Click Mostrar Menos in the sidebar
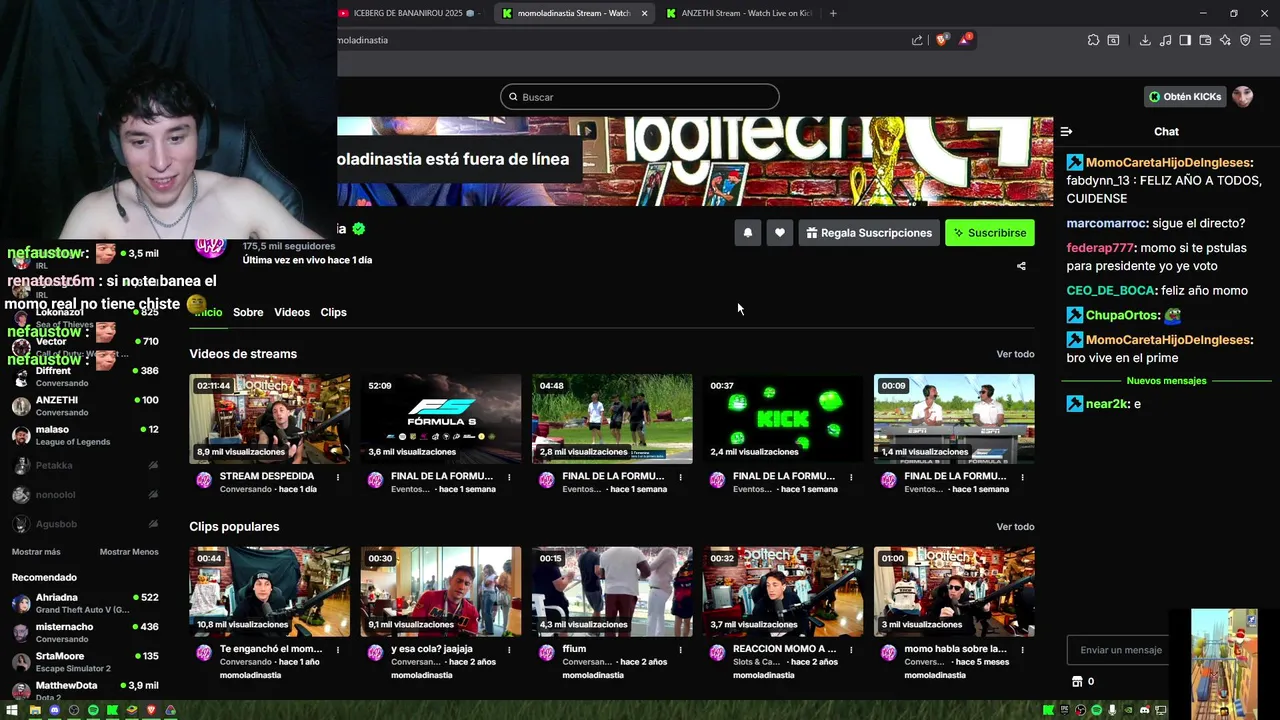The height and width of the screenshot is (720, 1280). (x=129, y=552)
